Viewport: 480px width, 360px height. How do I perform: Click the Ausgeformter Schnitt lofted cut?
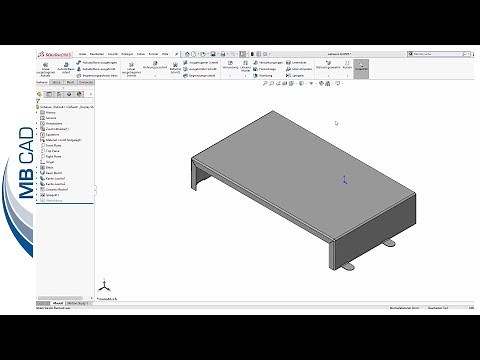pos(200,69)
